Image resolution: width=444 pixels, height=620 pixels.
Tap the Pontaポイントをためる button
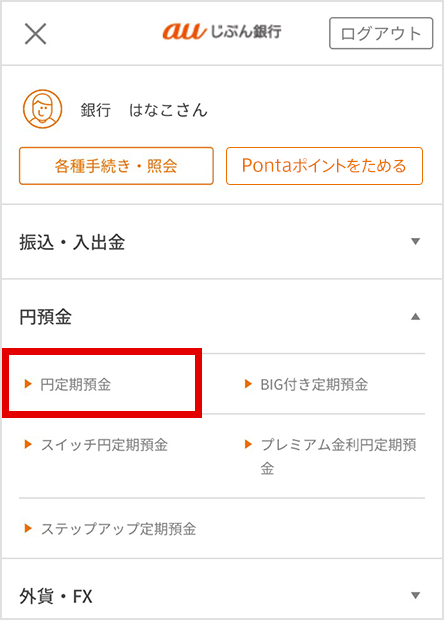pos(325,166)
